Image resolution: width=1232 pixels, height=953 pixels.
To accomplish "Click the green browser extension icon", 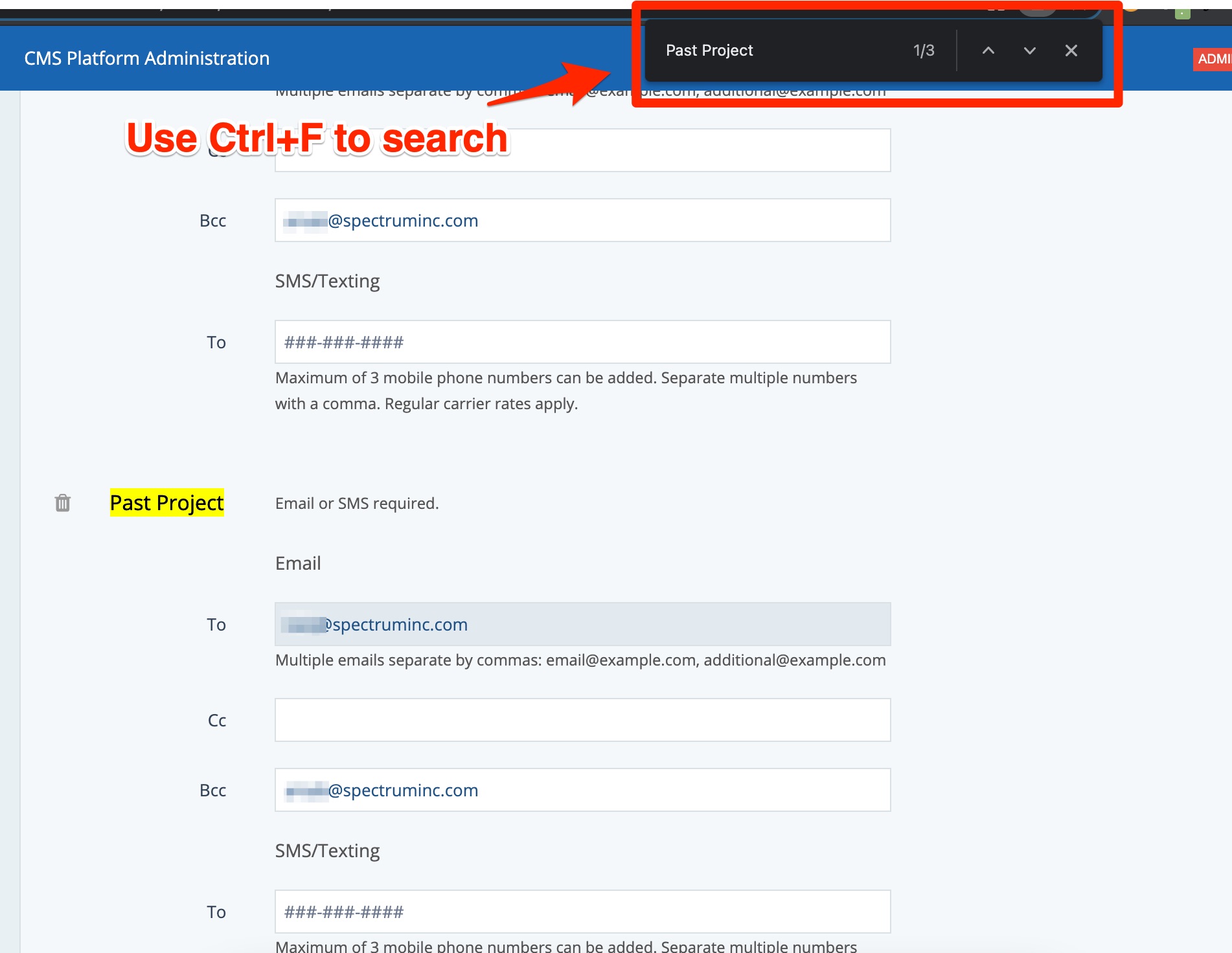I will pos(1182,12).
